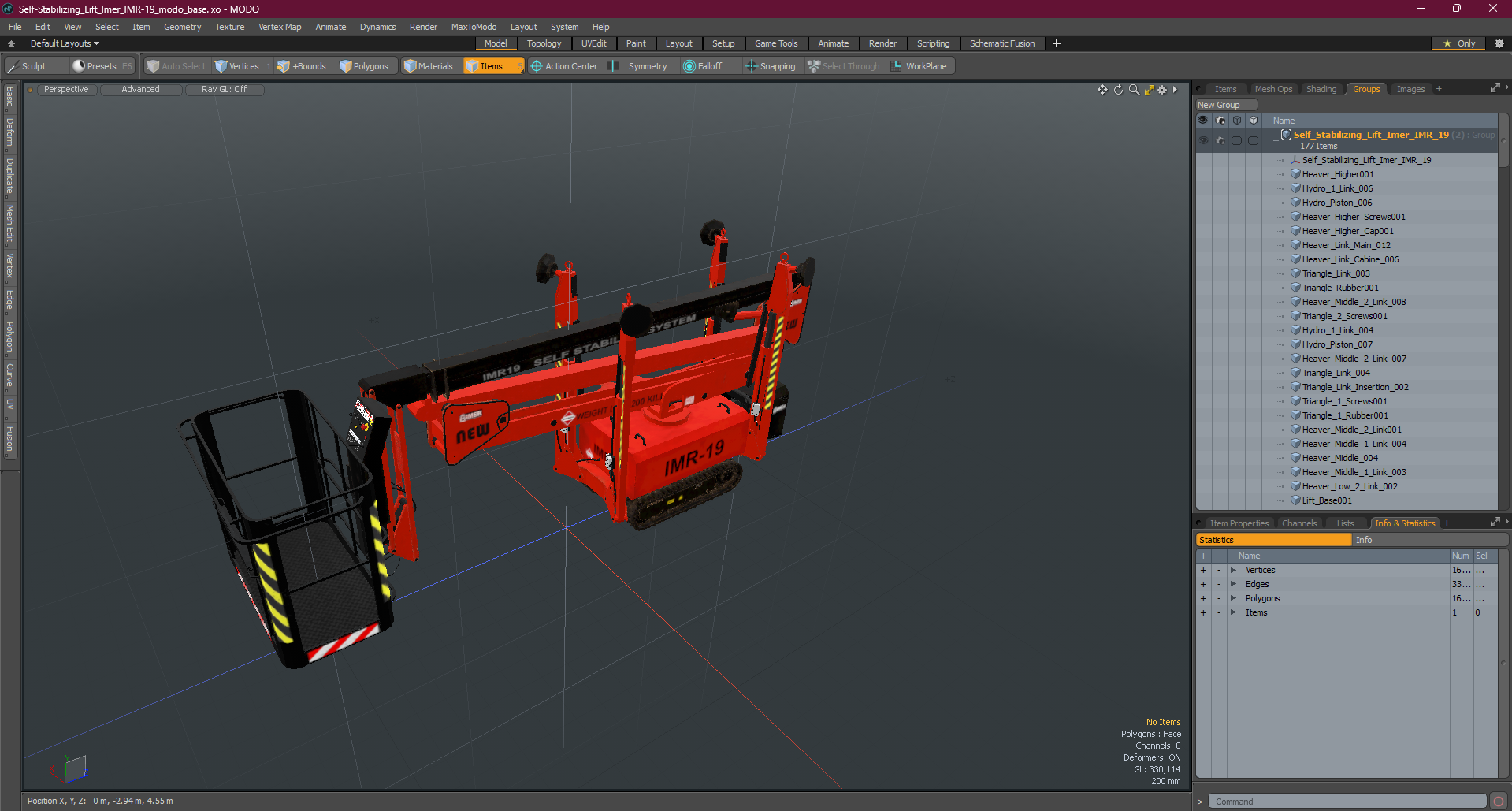The height and width of the screenshot is (811, 1512).
Task: Toggle render camera of the Self_Stabilizing group
Action: coord(1220,140)
